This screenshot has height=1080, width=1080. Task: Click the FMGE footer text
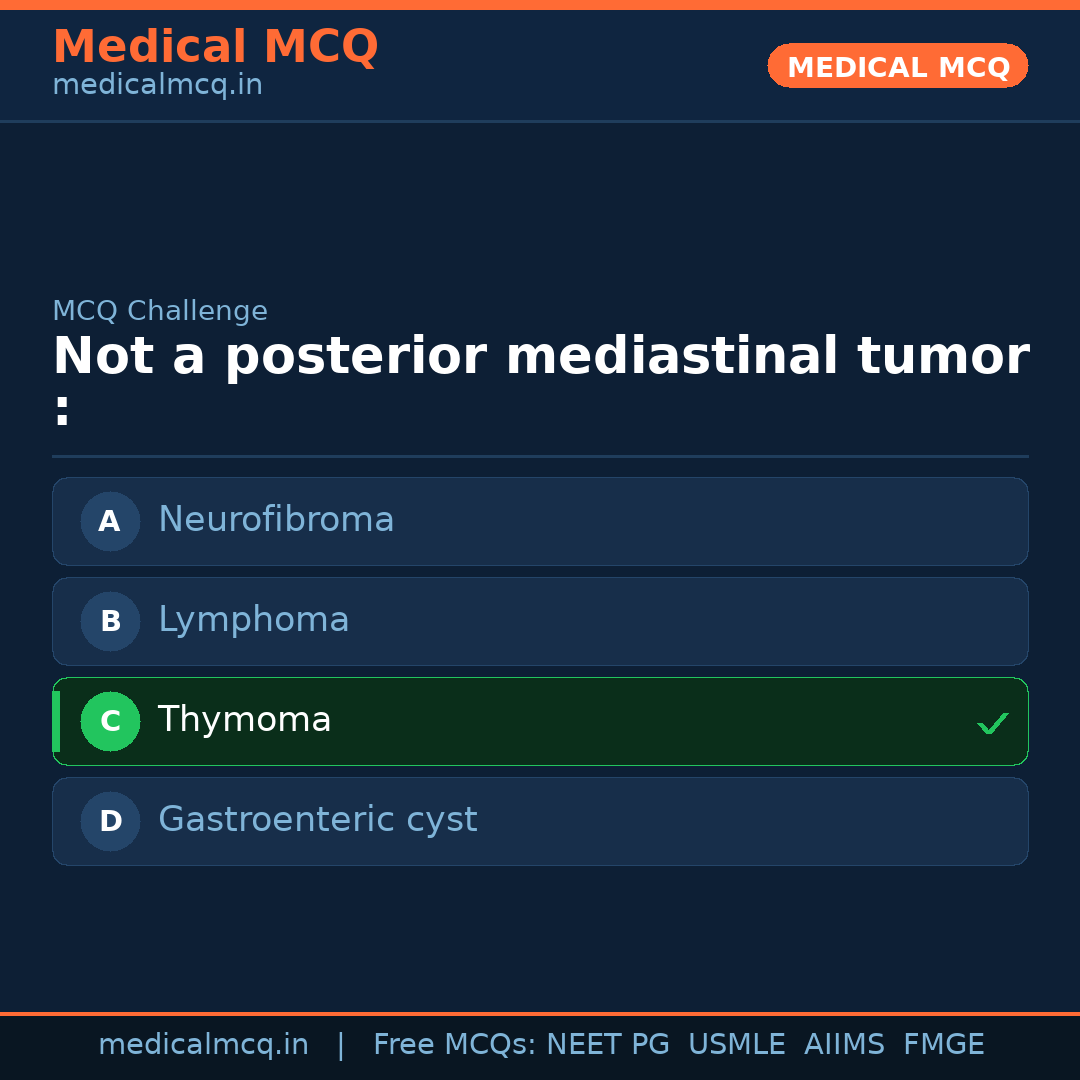tap(943, 1045)
